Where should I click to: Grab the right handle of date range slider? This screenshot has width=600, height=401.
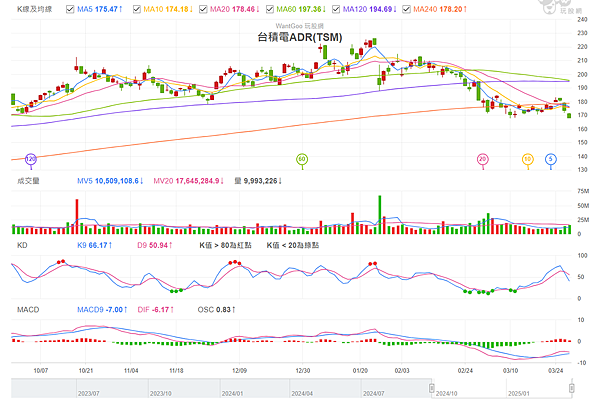(x=572, y=388)
